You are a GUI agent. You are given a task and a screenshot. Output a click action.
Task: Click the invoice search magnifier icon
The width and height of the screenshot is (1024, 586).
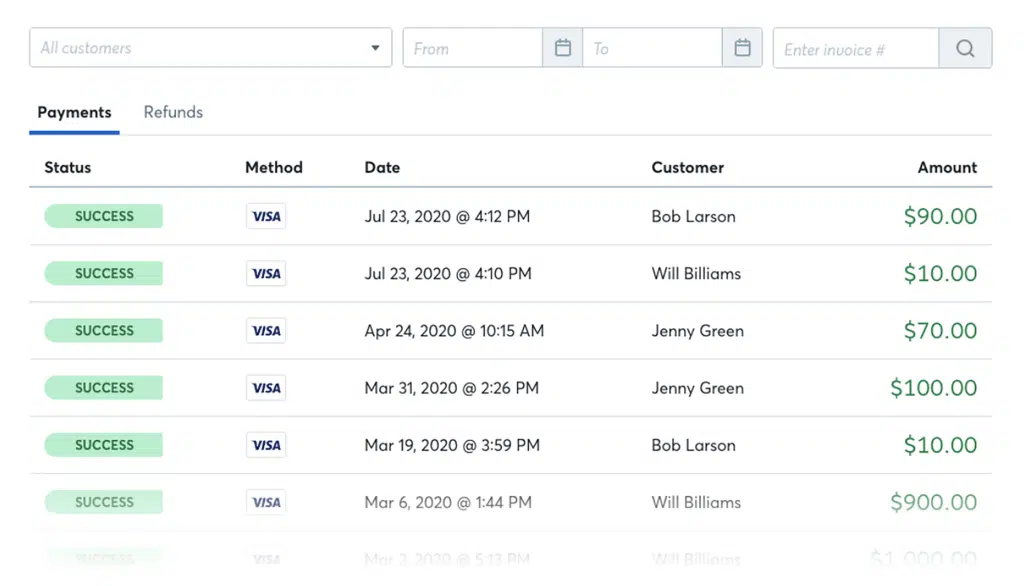tap(965, 48)
